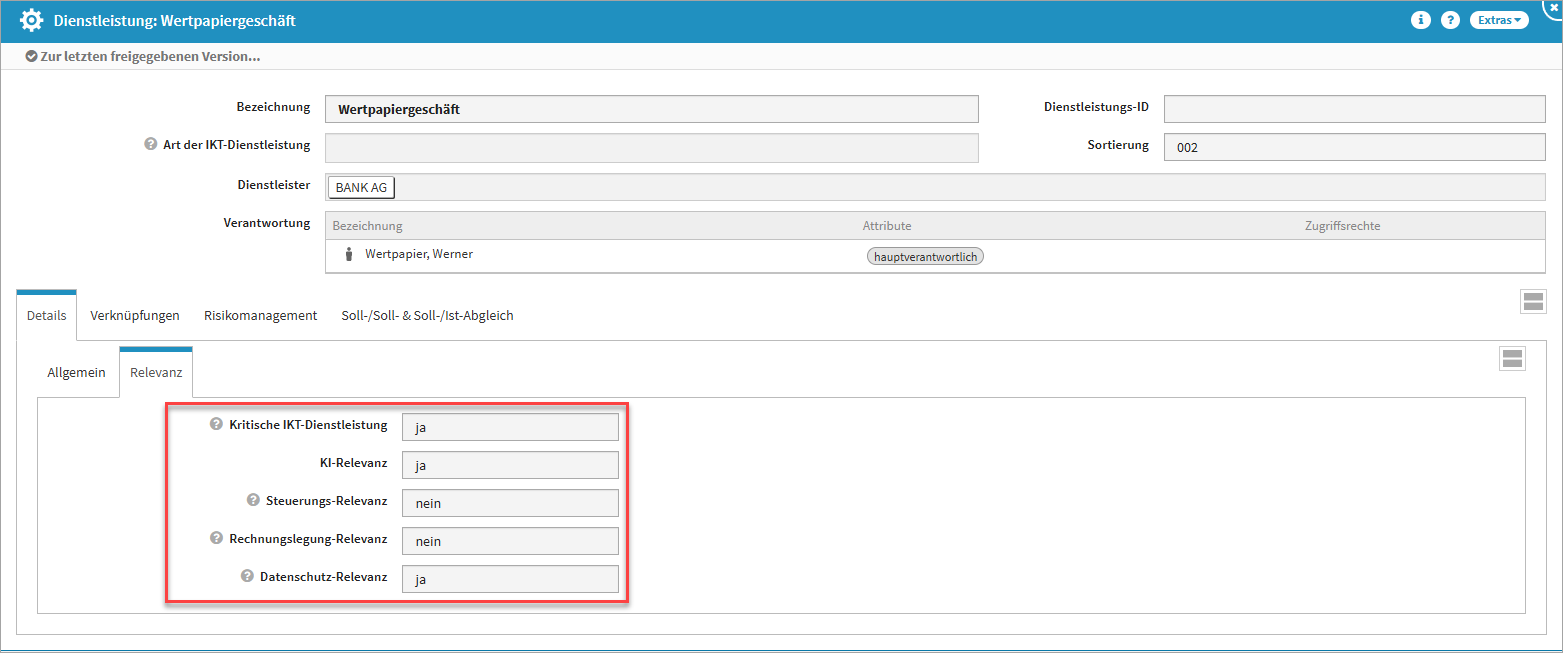Screen dimensions: 1563x653
Task: Click help icon beside Rechnungslegung-Relevanz
Action: coord(216,538)
